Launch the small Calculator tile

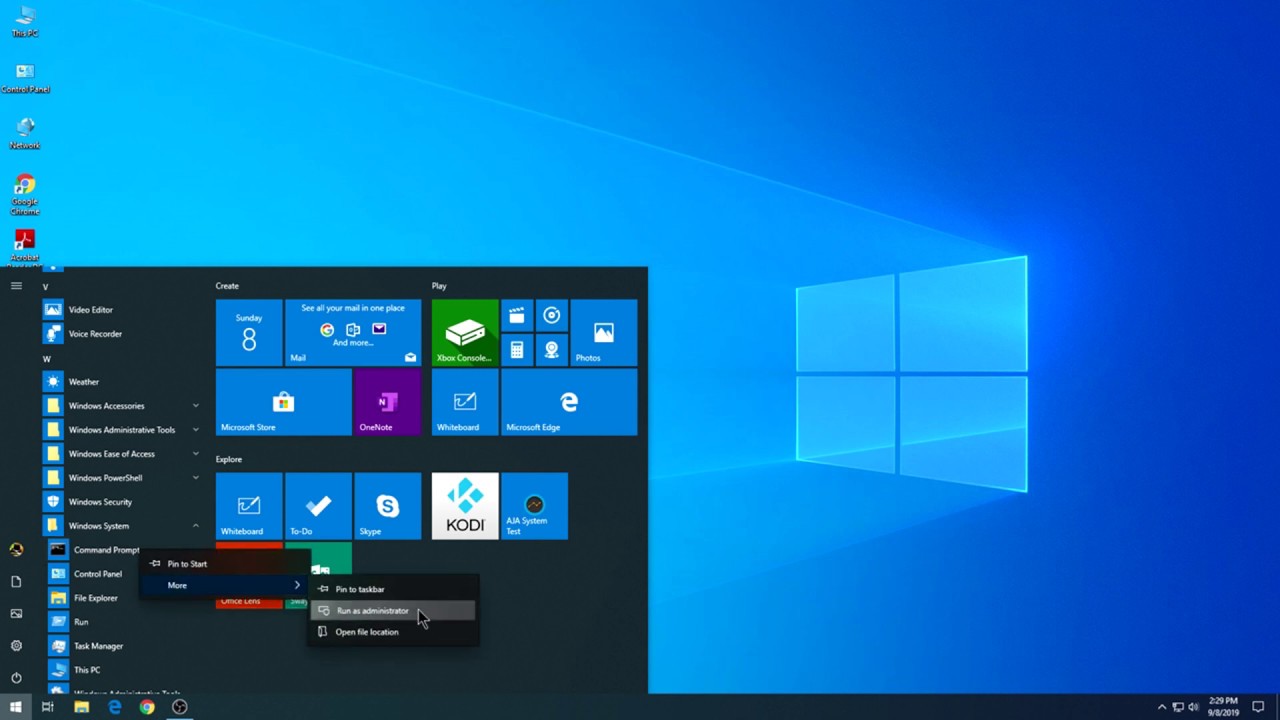517,350
